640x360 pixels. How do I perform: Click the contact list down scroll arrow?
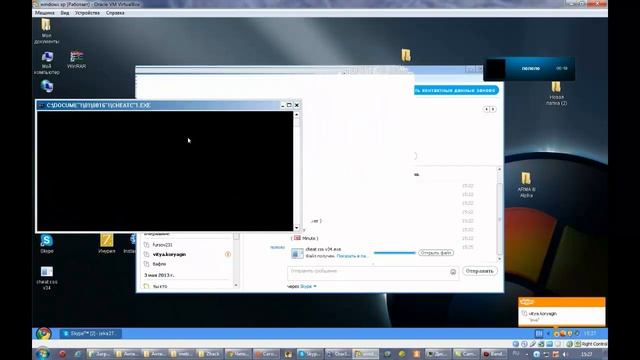tap(236, 285)
